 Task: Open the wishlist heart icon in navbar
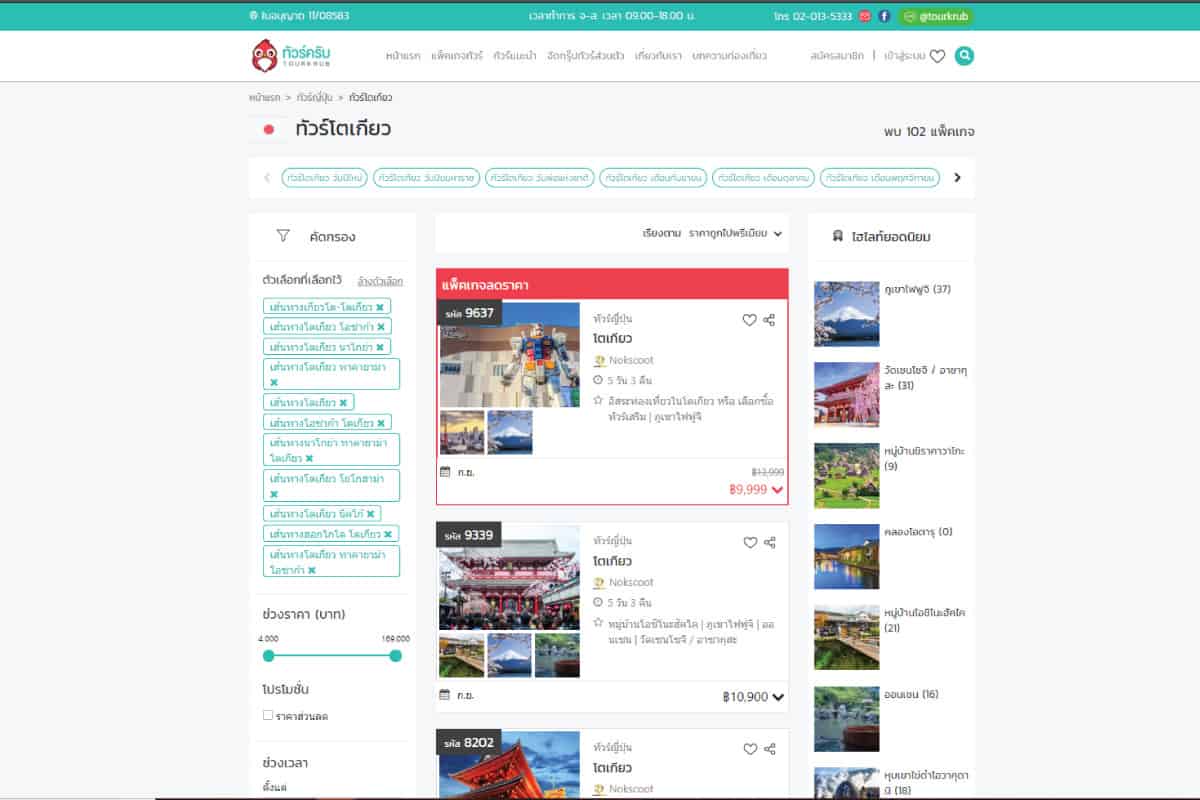pos(937,57)
